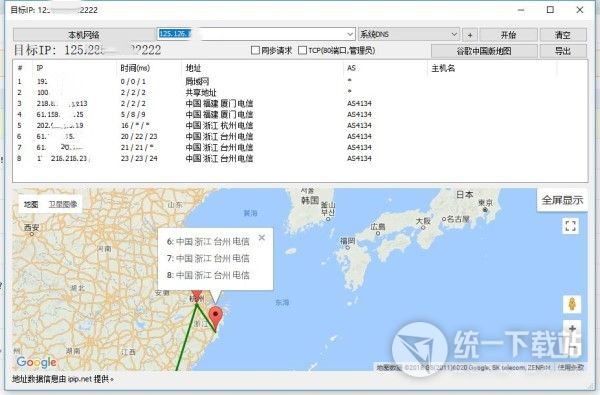Close the map info popup
600x395 pixels.
(262, 238)
